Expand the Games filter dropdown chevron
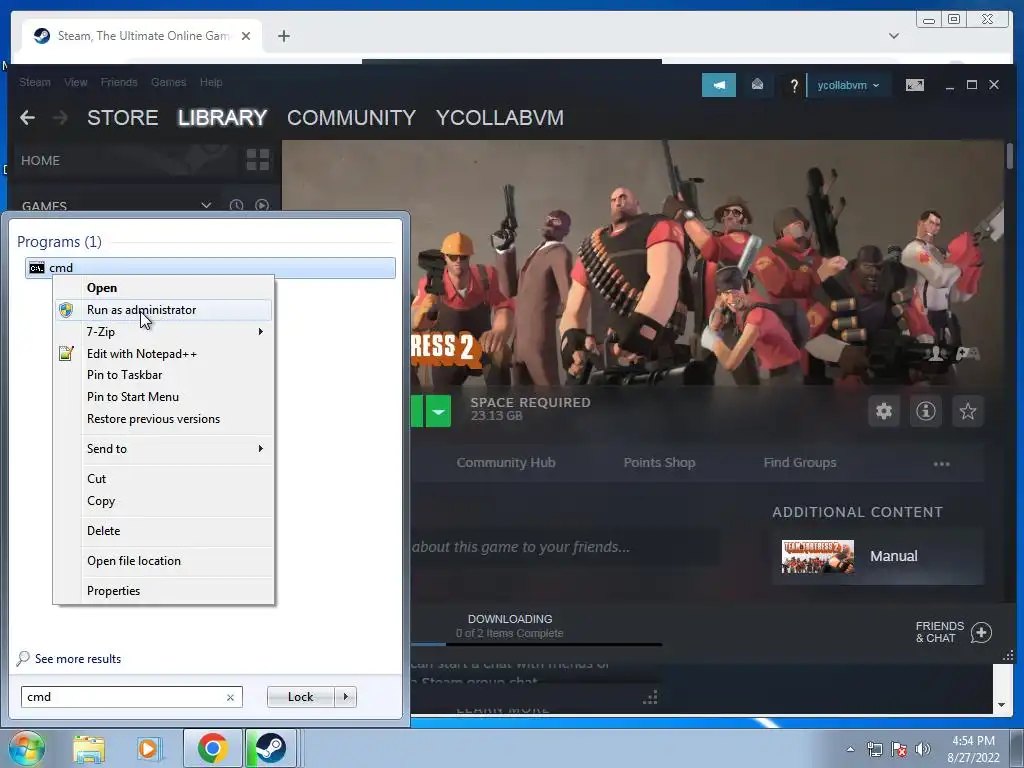This screenshot has height=768, width=1024. click(x=206, y=206)
